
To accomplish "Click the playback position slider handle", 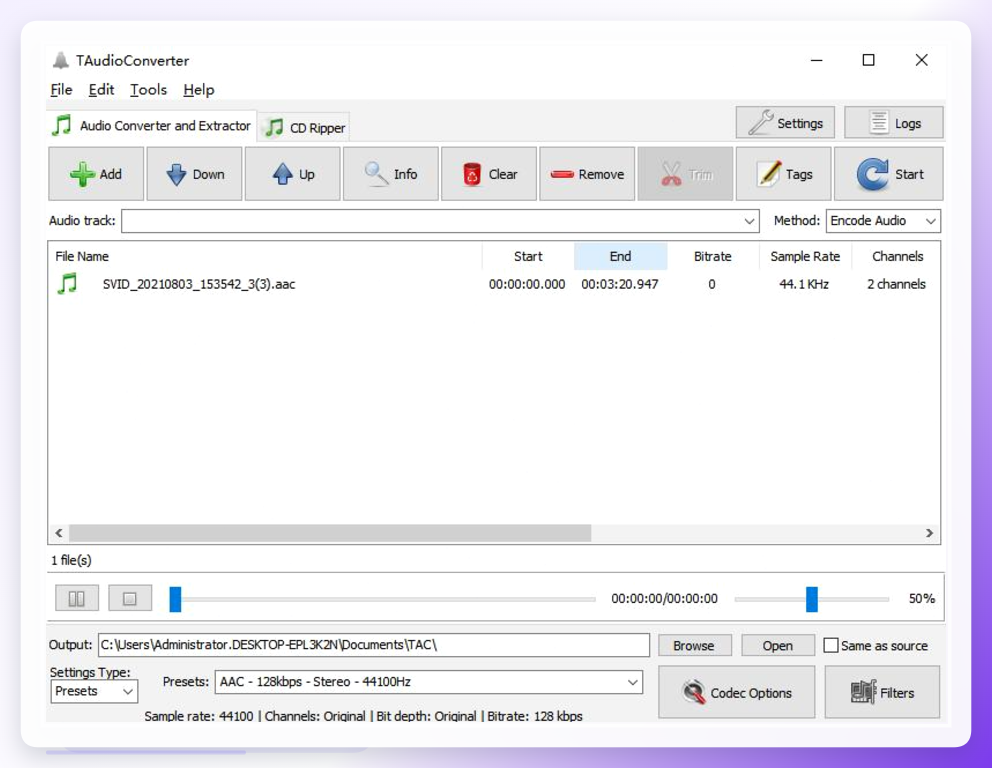I will tap(175, 599).
